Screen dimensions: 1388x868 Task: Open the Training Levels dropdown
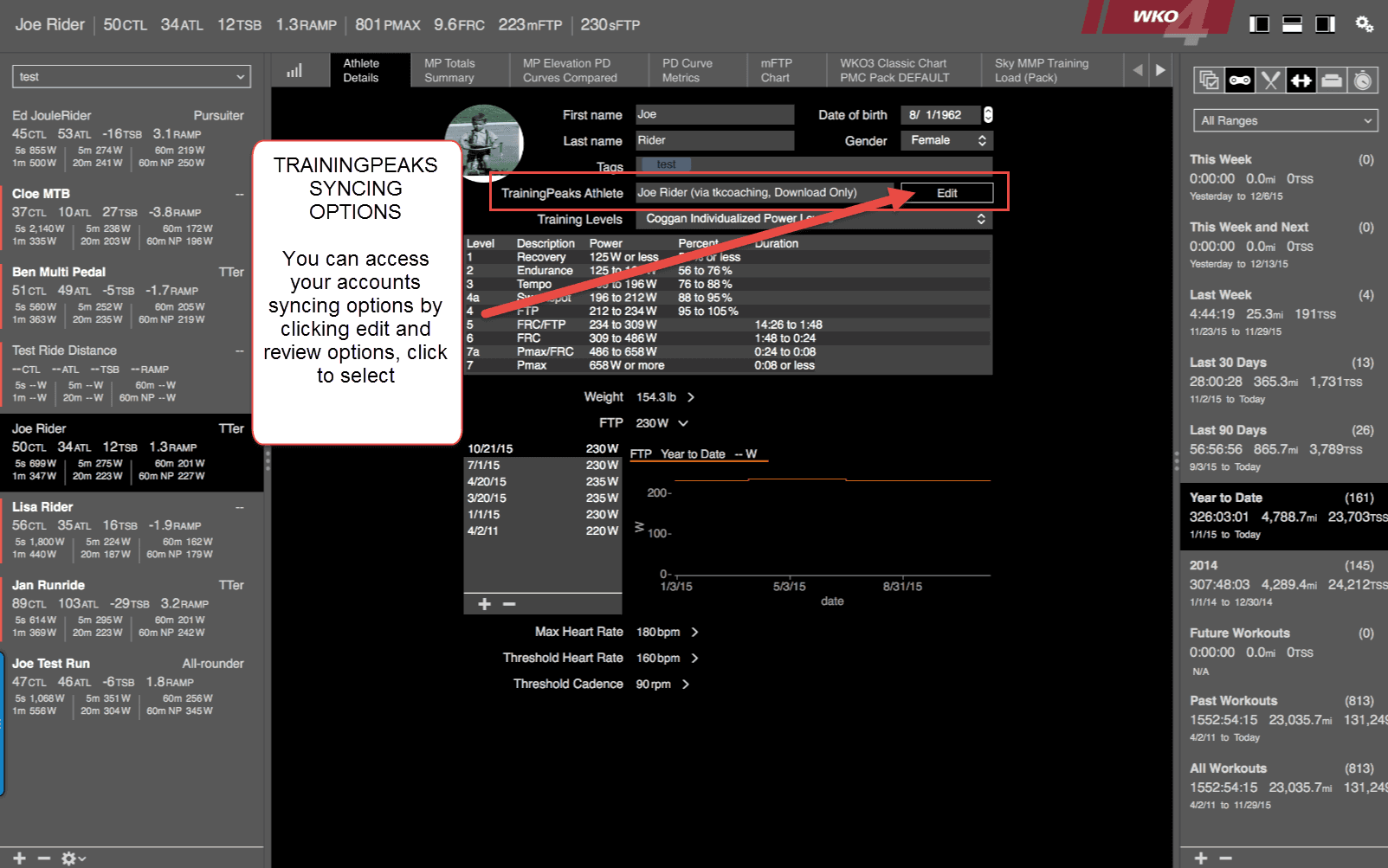[x=814, y=219]
